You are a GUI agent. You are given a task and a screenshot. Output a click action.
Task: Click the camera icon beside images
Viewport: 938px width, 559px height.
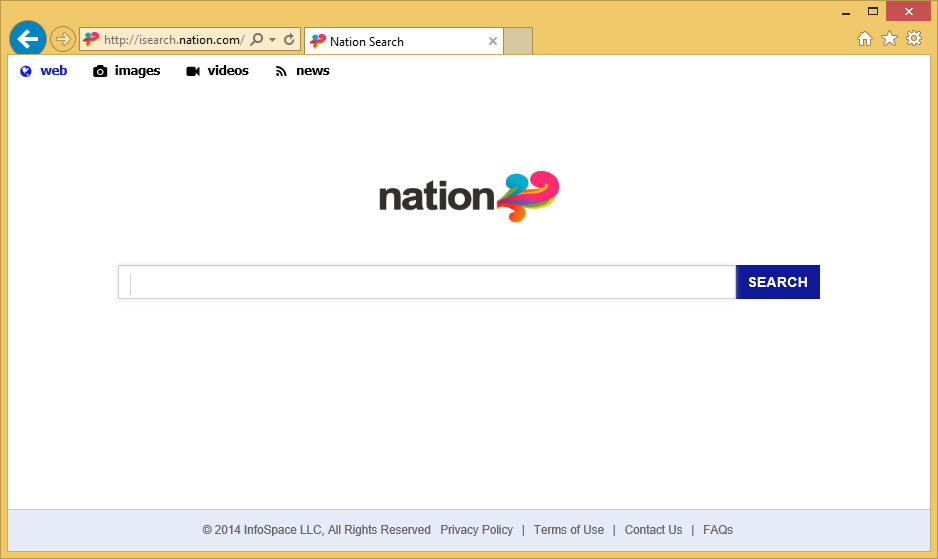100,71
